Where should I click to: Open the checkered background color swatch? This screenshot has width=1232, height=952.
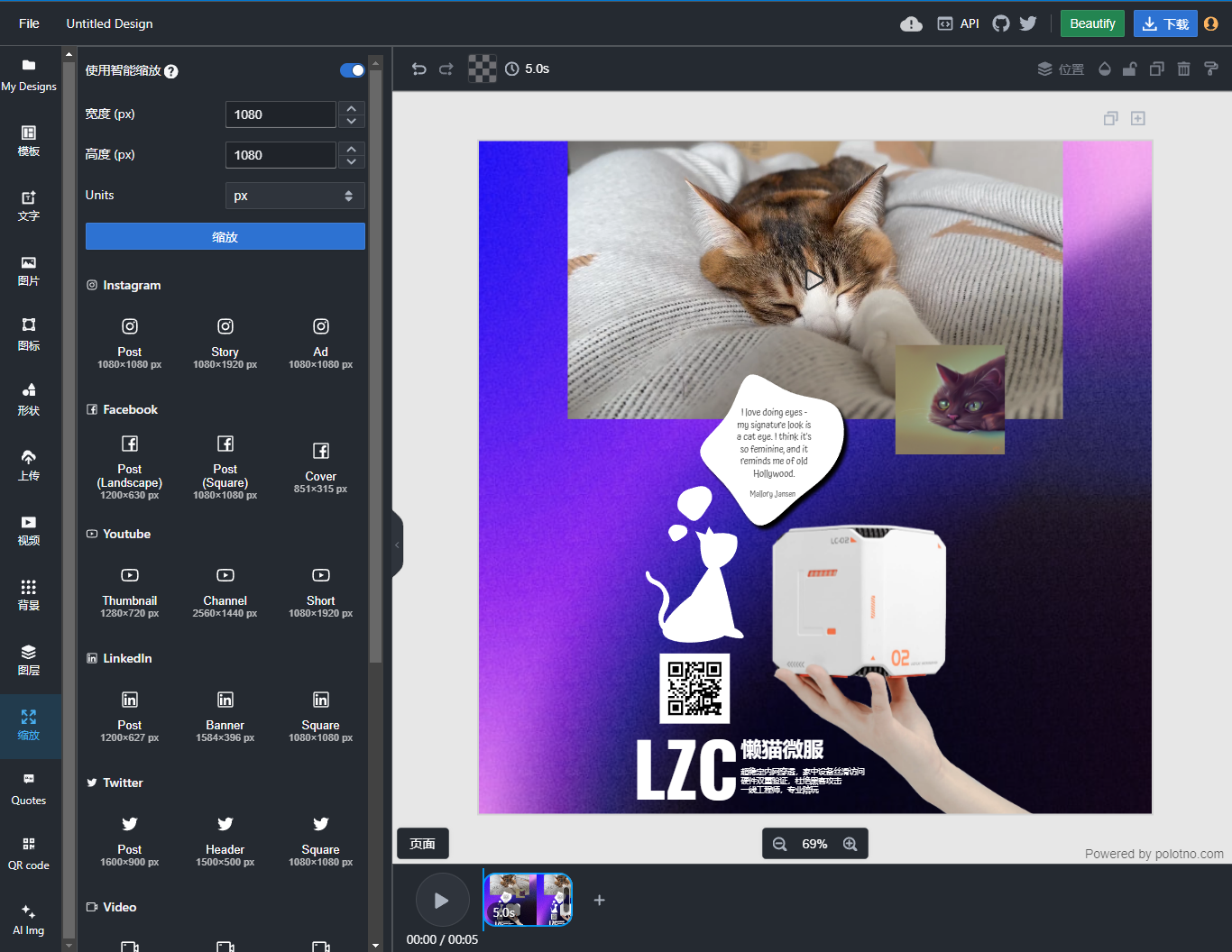[x=483, y=69]
